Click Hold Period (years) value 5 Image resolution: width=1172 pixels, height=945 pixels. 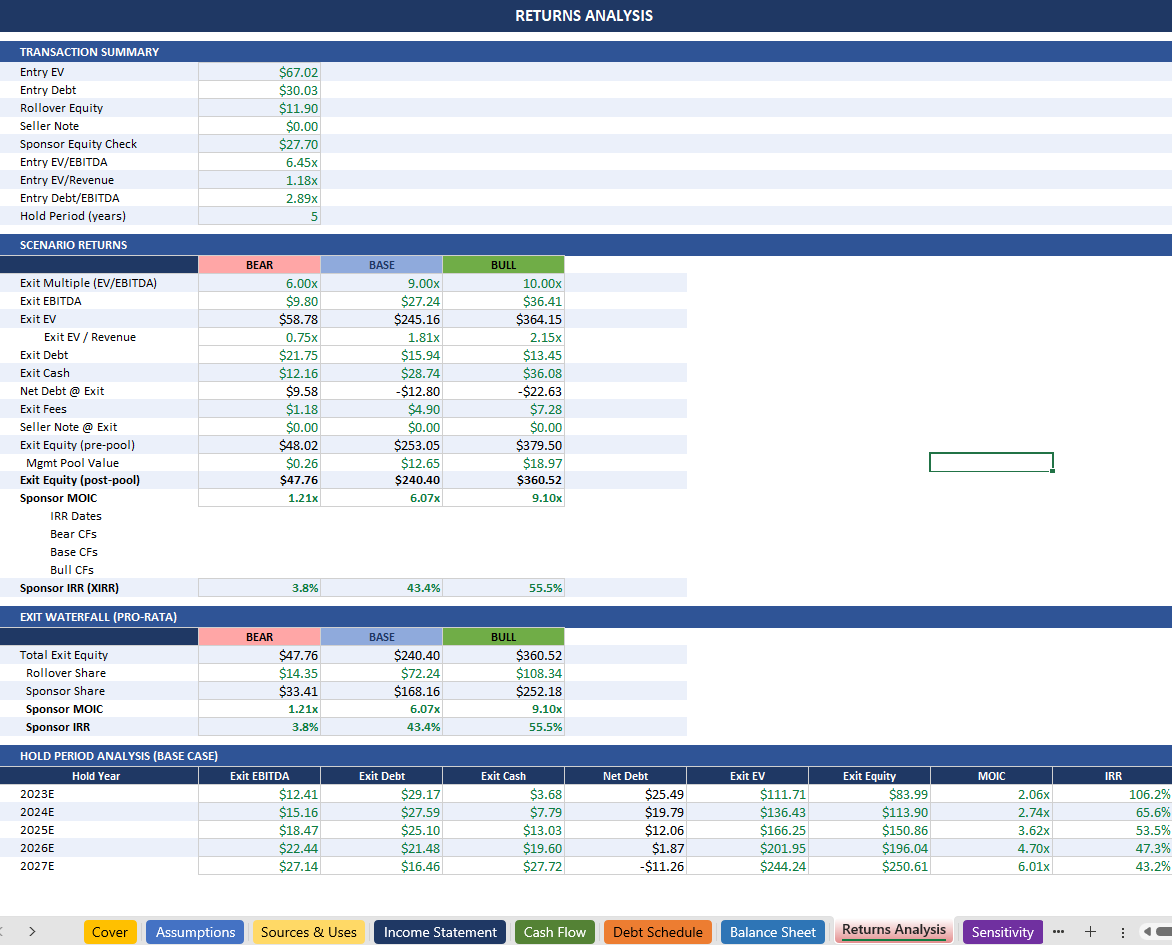pos(259,216)
